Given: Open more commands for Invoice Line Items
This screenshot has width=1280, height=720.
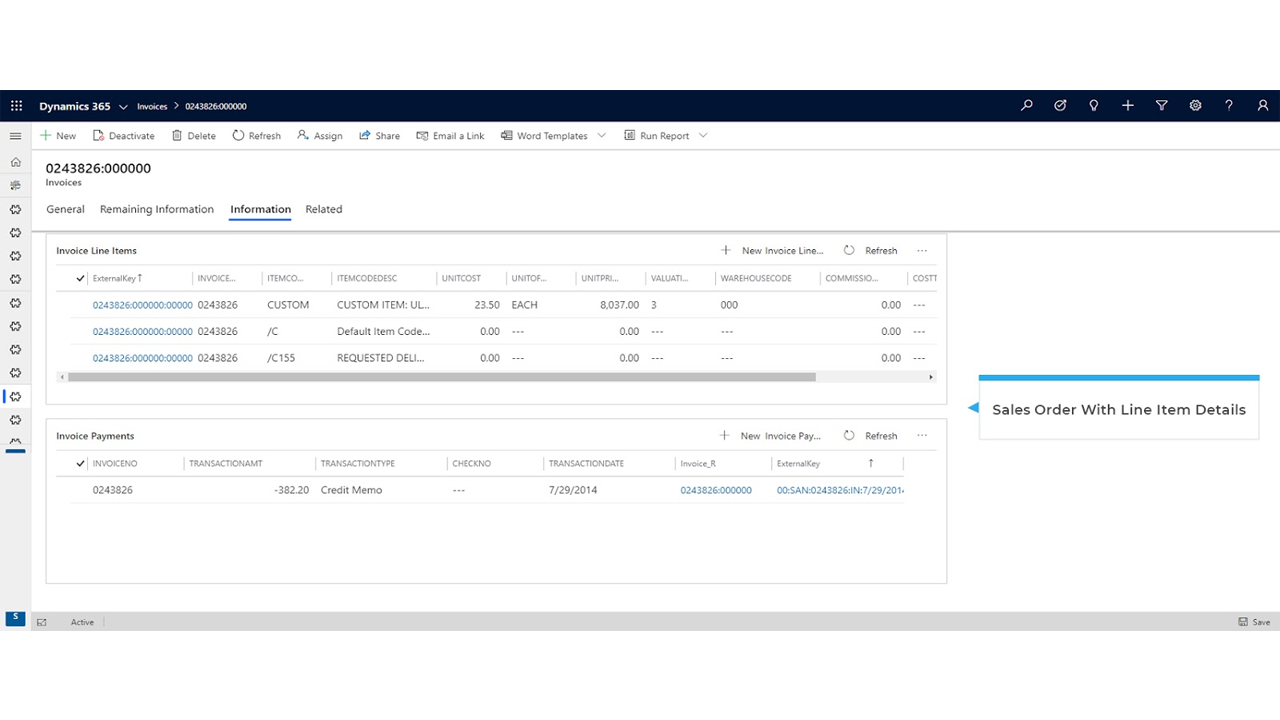Looking at the screenshot, I should [922, 251].
